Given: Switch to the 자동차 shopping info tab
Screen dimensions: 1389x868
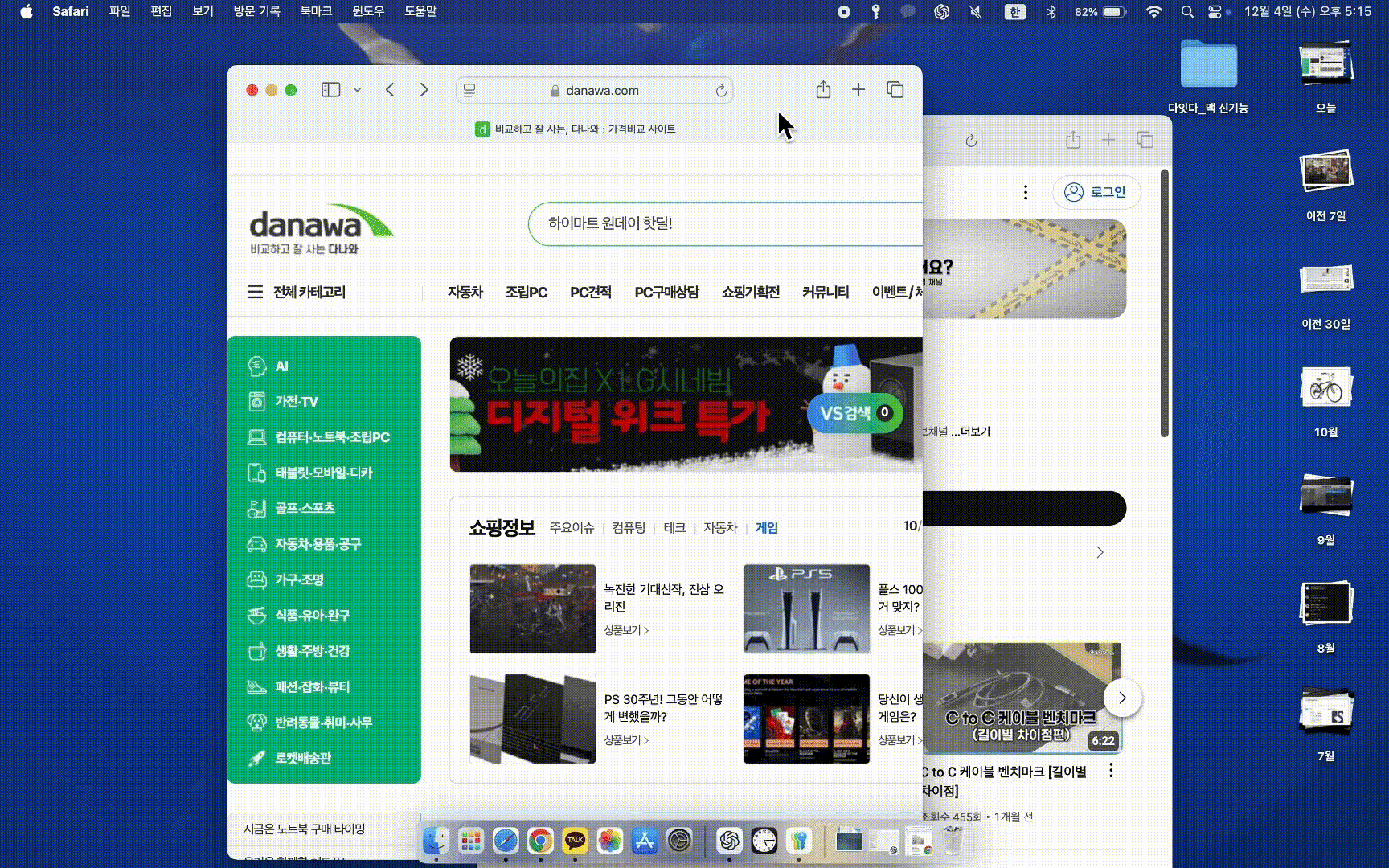Looking at the screenshot, I should (720, 528).
